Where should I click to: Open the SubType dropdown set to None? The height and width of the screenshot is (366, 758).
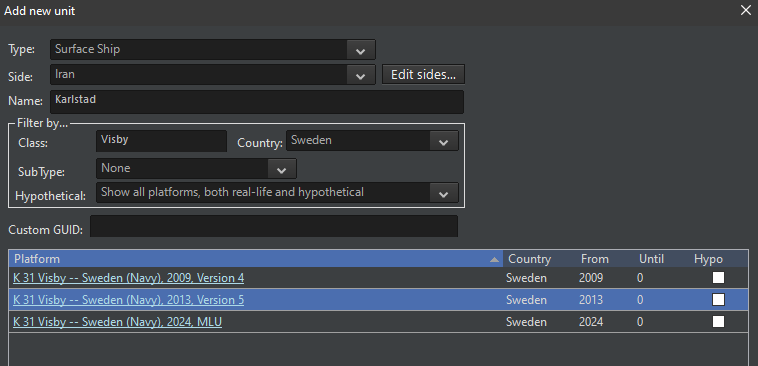coord(196,168)
